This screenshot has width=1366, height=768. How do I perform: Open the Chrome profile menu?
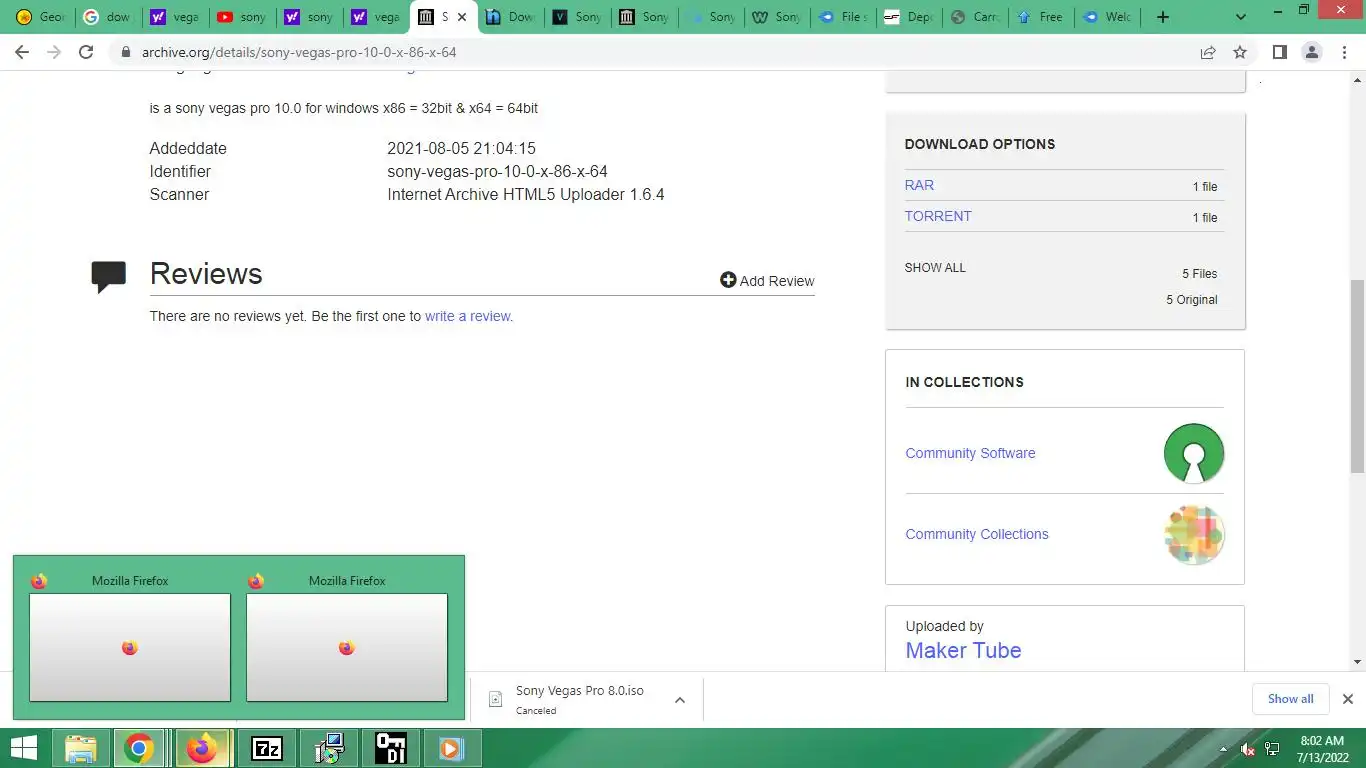[1311, 52]
